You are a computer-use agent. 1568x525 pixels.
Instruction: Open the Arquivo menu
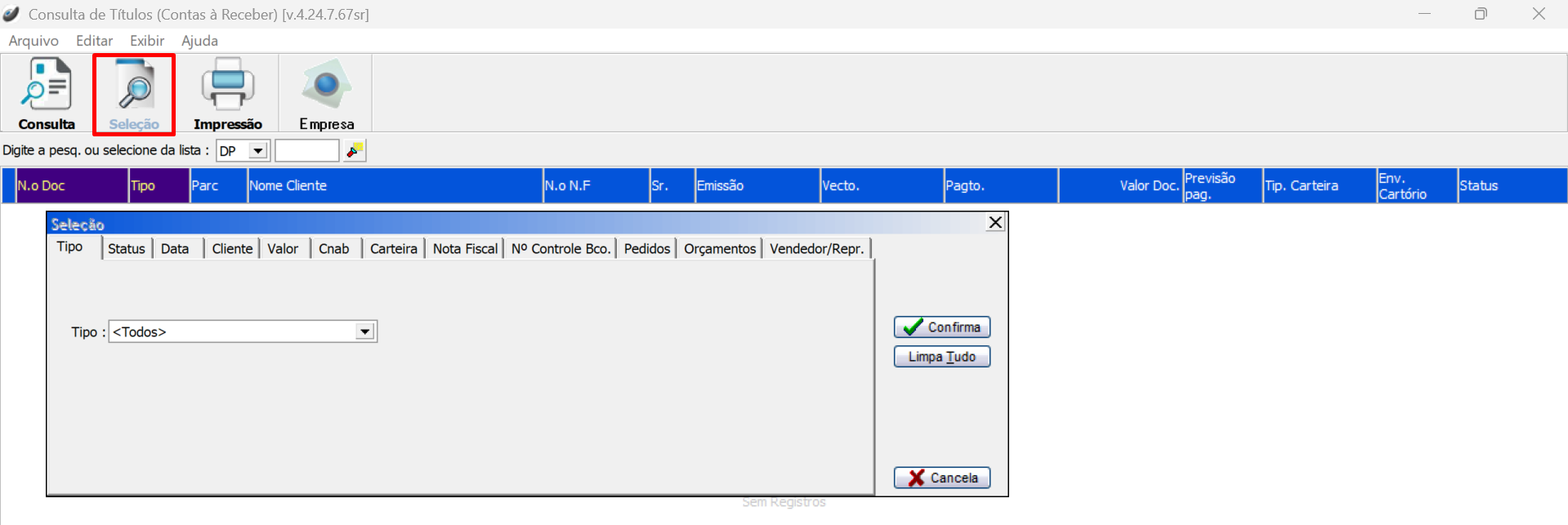click(x=34, y=41)
